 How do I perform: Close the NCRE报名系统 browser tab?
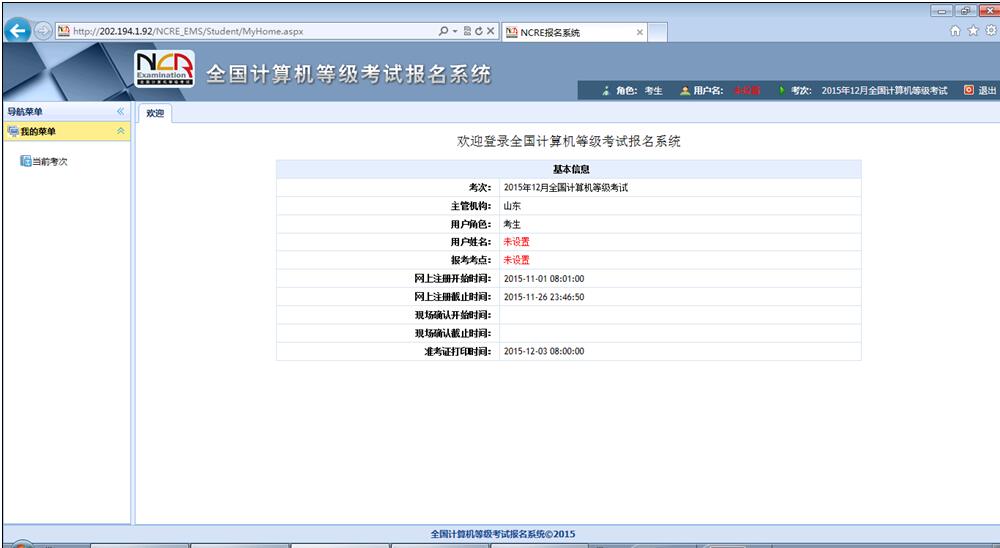640,33
